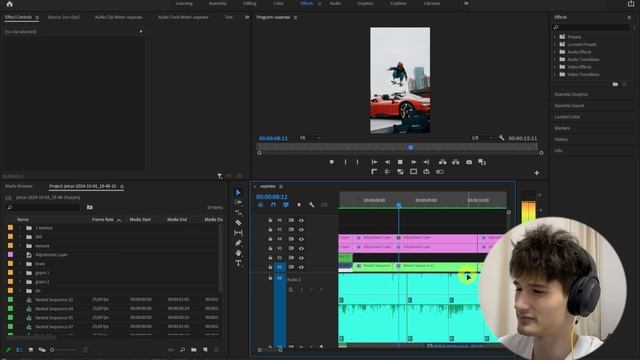Click Mark In in Program monitor
640x360 pixels.
[345, 162]
